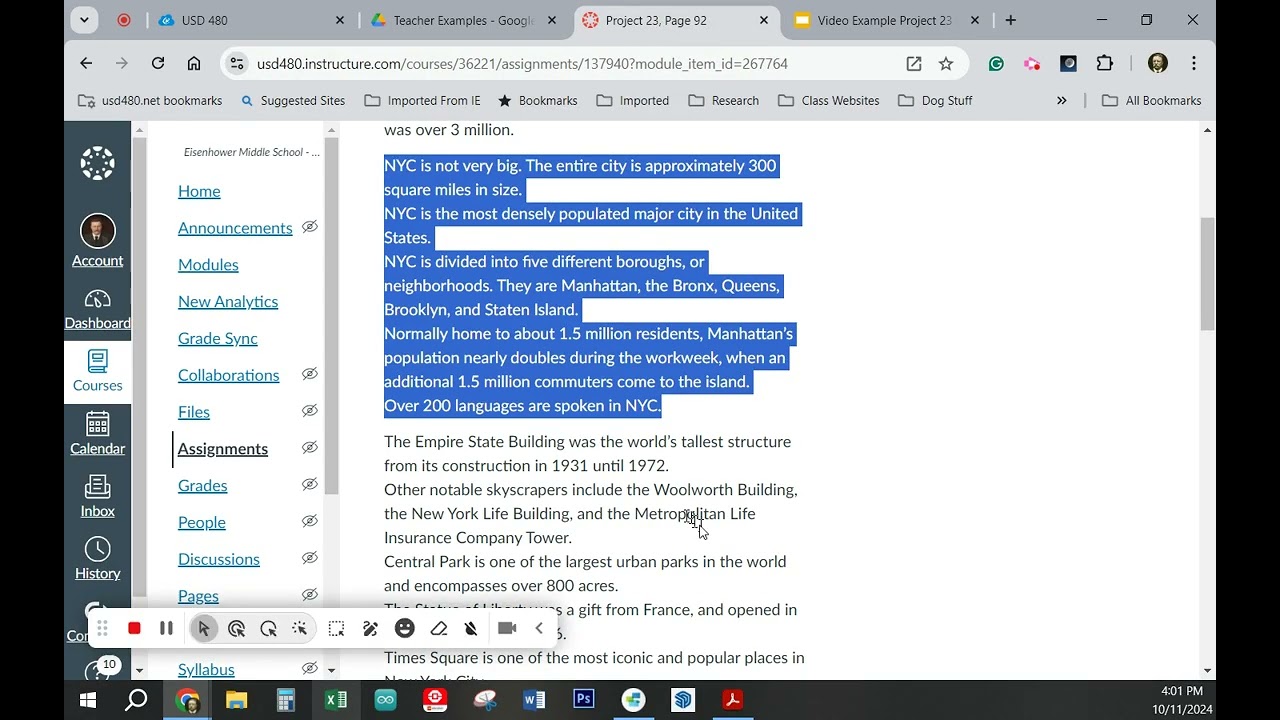
Task: Open New Analytics in course menu
Action: (x=228, y=302)
